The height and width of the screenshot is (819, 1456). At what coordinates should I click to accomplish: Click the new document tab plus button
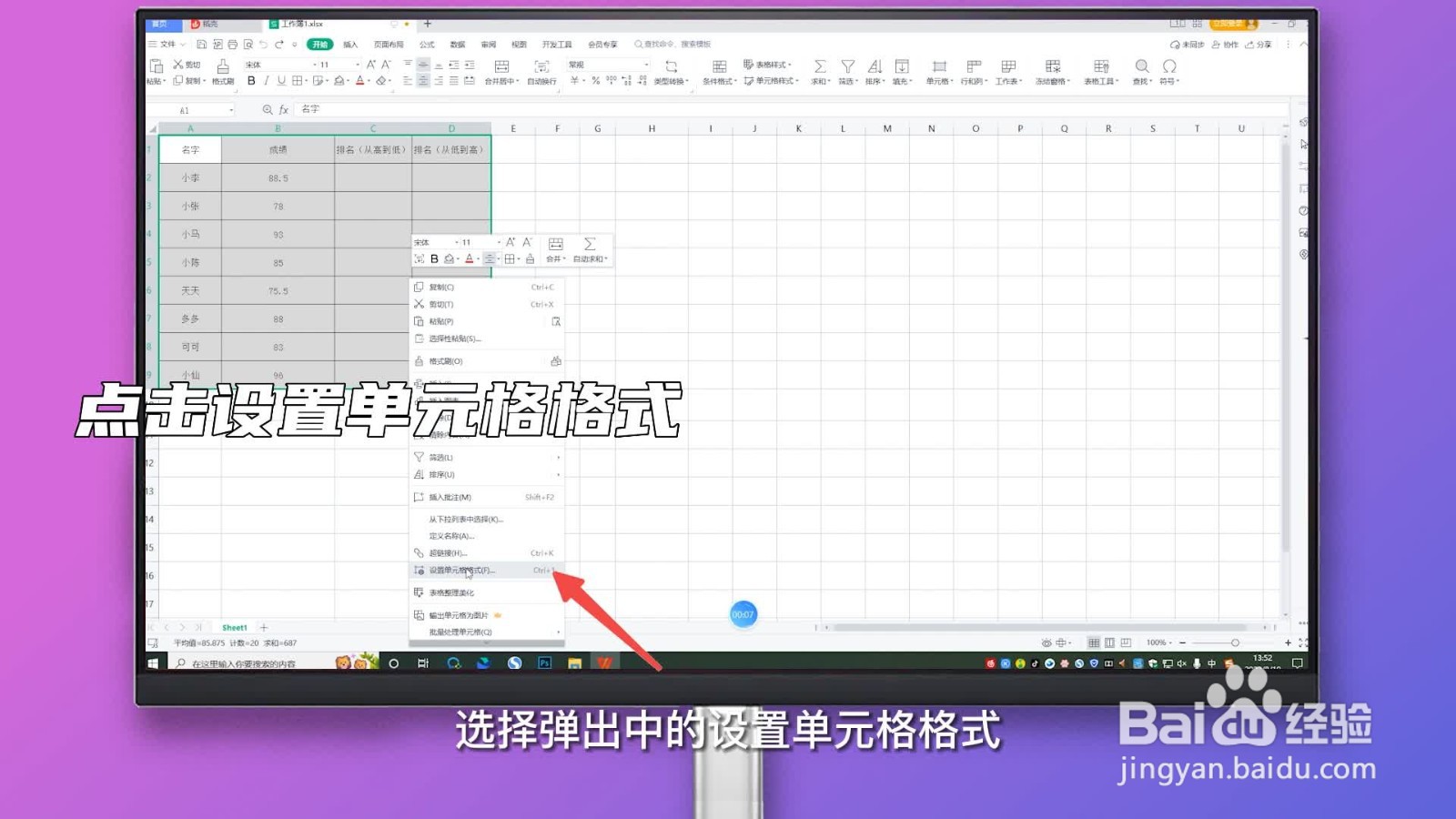click(428, 24)
